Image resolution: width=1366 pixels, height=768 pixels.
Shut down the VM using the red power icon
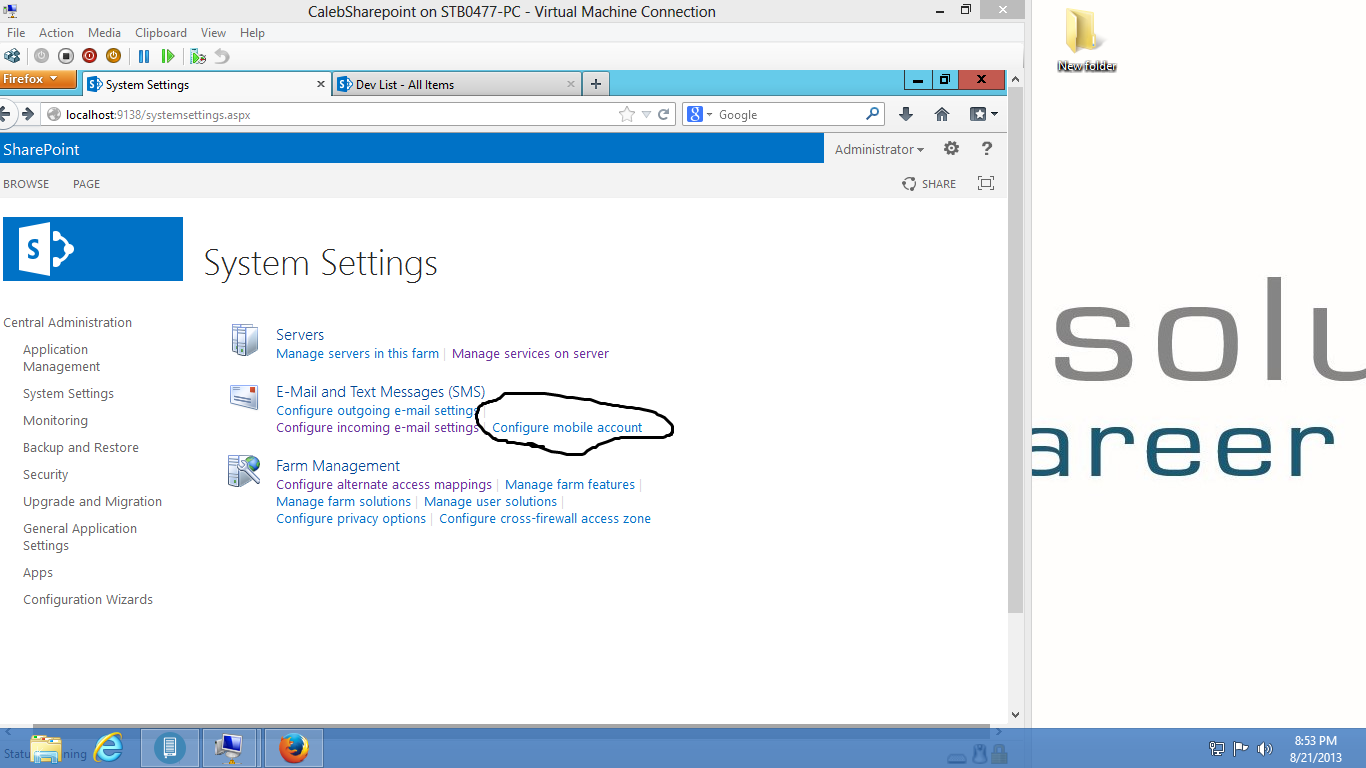(89, 56)
